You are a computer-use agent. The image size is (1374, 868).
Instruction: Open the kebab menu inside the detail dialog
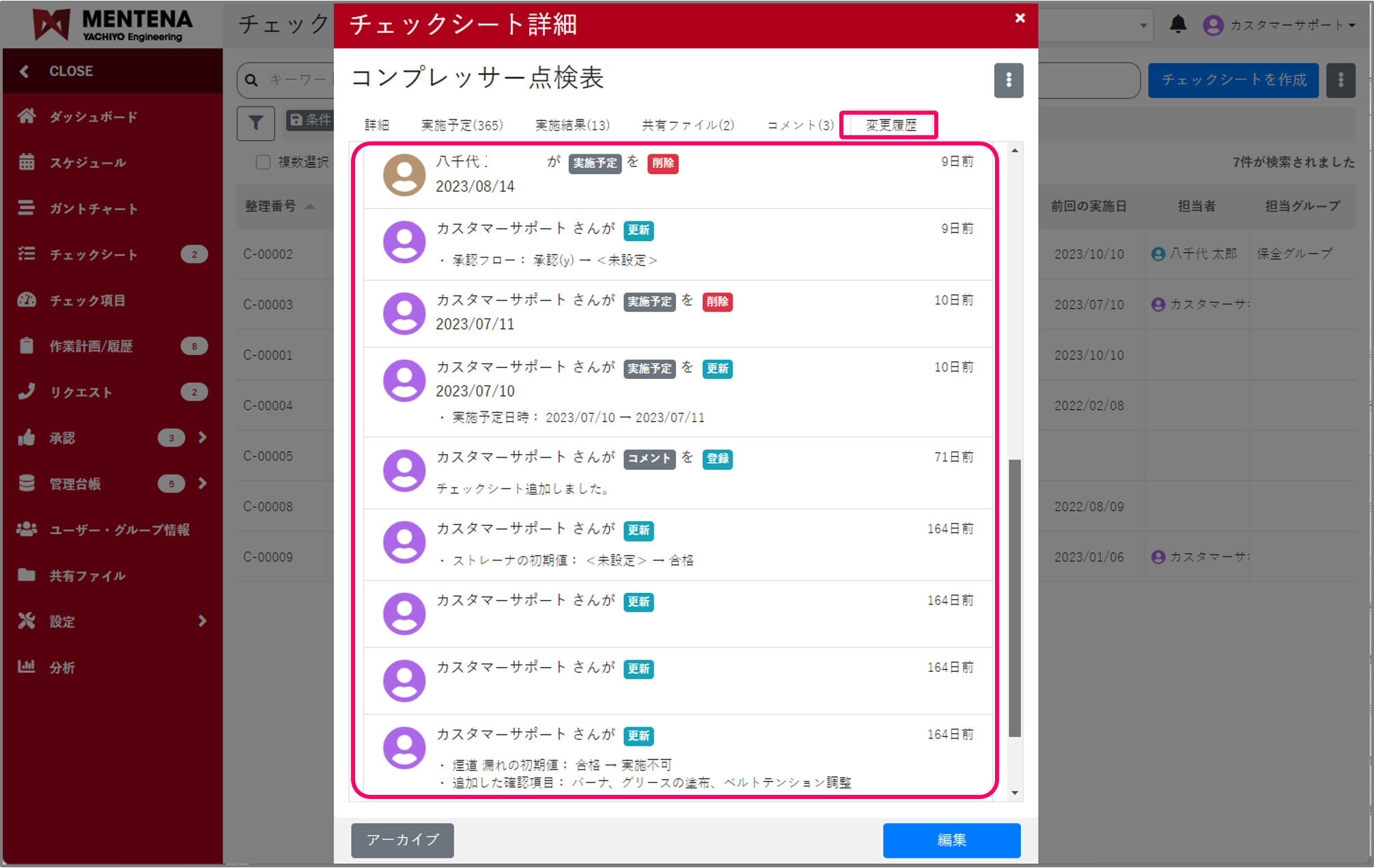coord(1009,81)
